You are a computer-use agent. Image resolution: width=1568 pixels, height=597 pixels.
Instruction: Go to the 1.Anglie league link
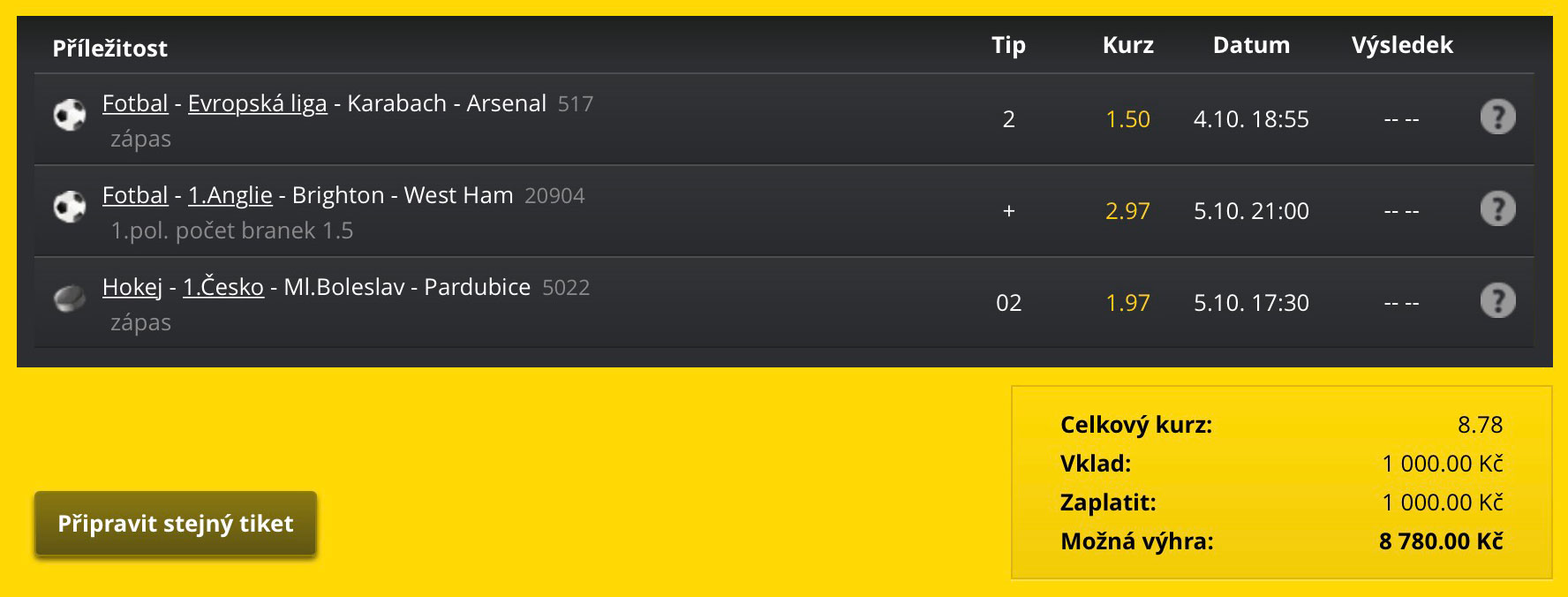coord(230,195)
